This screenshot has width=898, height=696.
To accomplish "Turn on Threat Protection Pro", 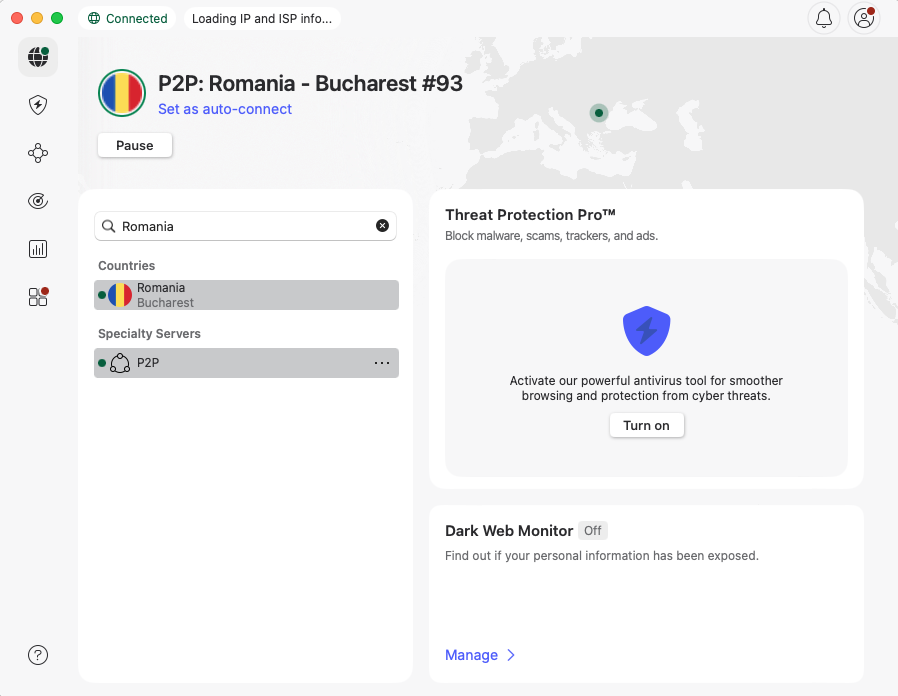I will coord(646,425).
